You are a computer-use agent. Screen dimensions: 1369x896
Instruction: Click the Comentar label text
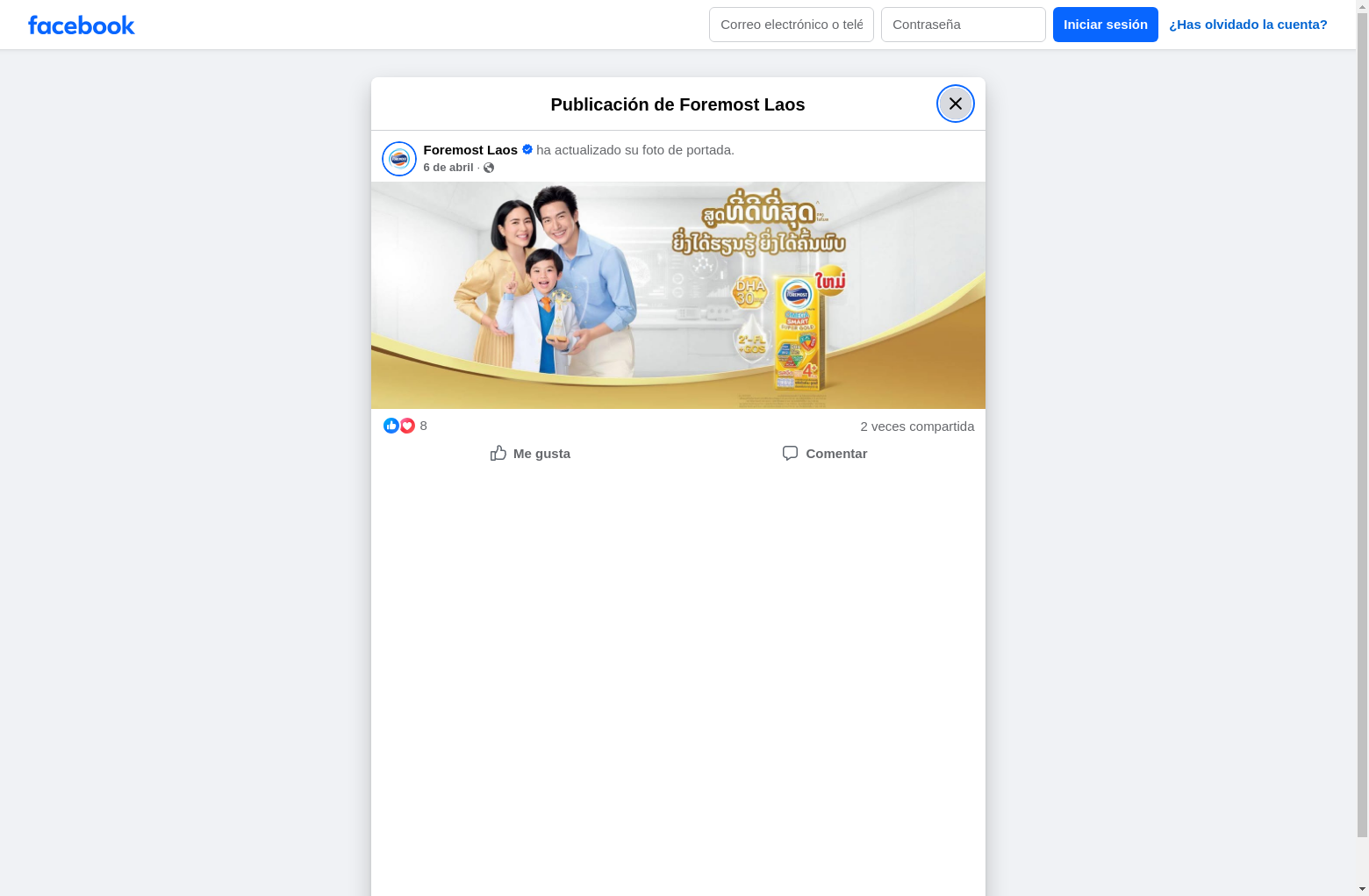(836, 454)
